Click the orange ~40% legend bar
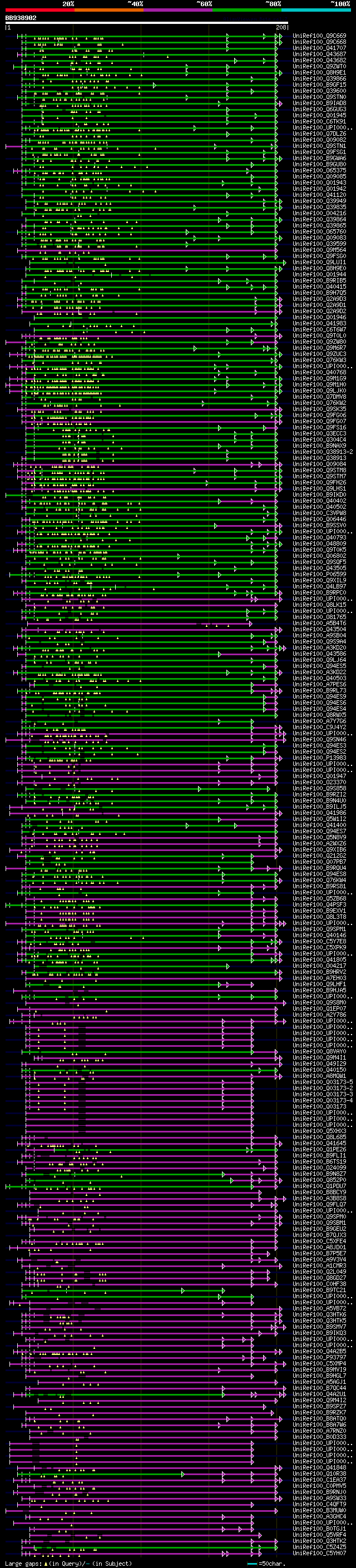356x1568 pixels. 109,9
